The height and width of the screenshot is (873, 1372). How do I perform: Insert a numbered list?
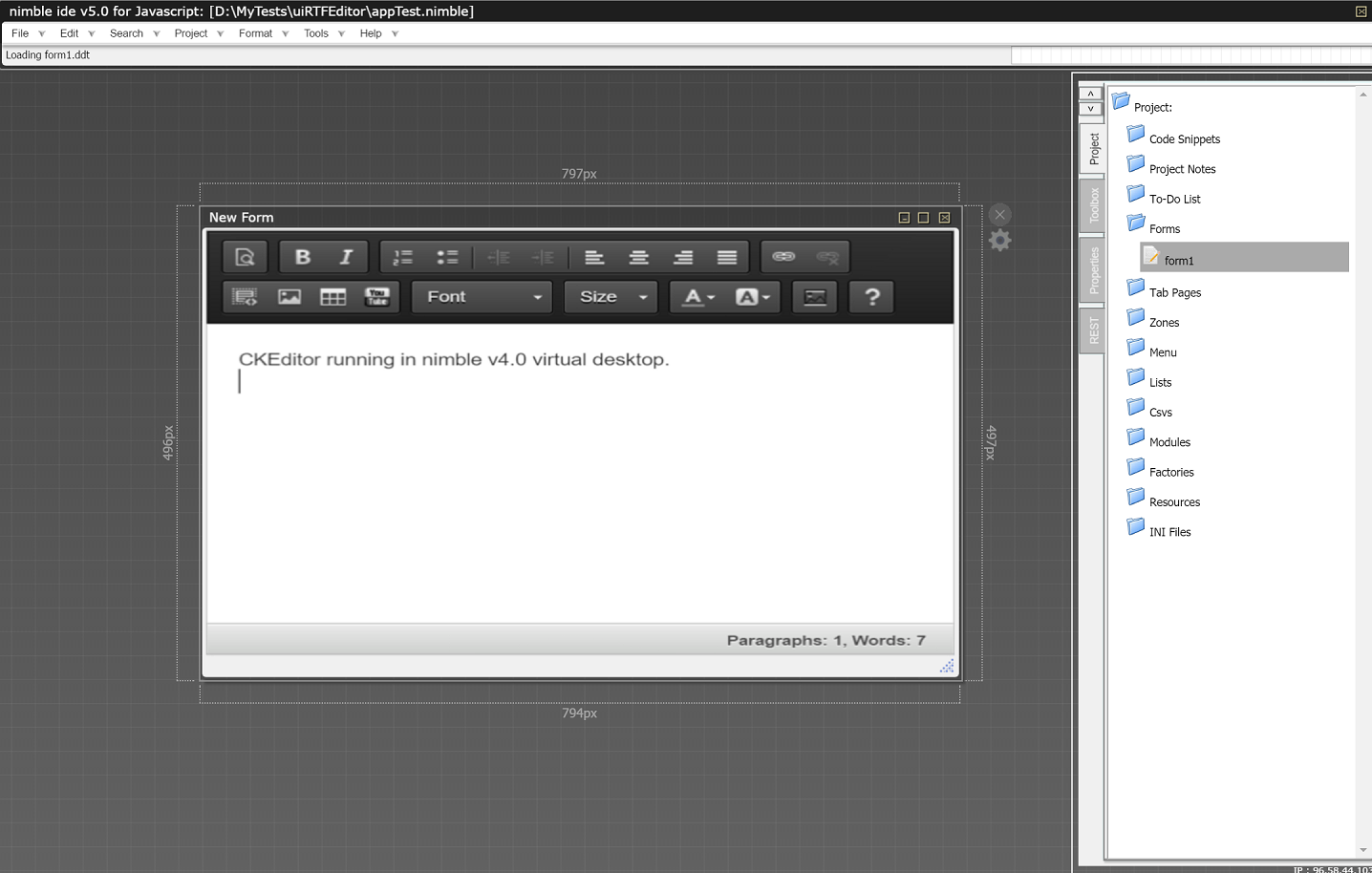403,257
